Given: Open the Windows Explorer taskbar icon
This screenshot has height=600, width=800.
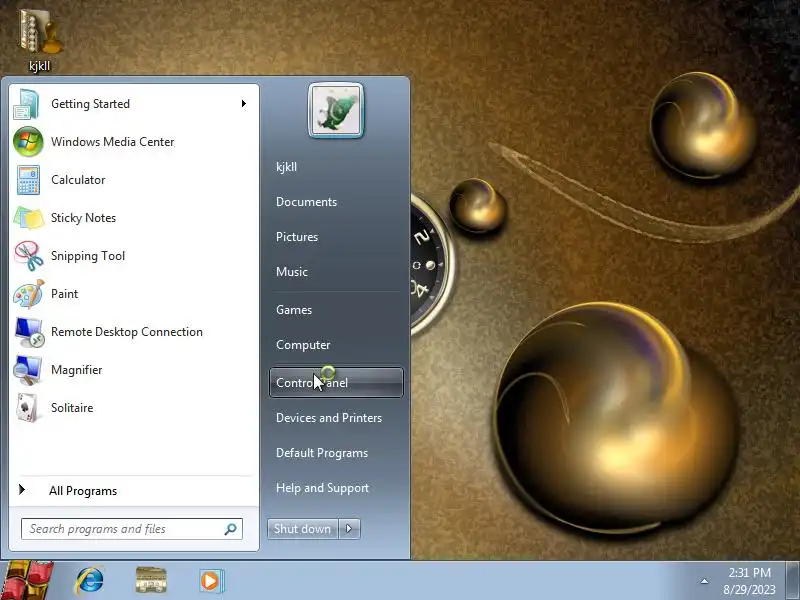Looking at the screenshot, I should 151,581.
